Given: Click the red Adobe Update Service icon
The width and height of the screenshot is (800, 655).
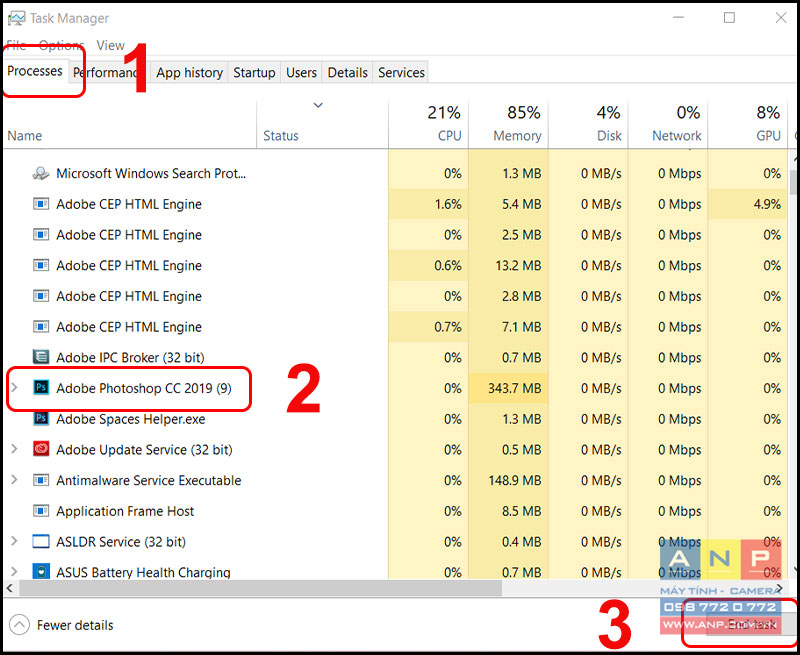Looking at the screenshot, I should pyautogui.click(x=41, y=449).
